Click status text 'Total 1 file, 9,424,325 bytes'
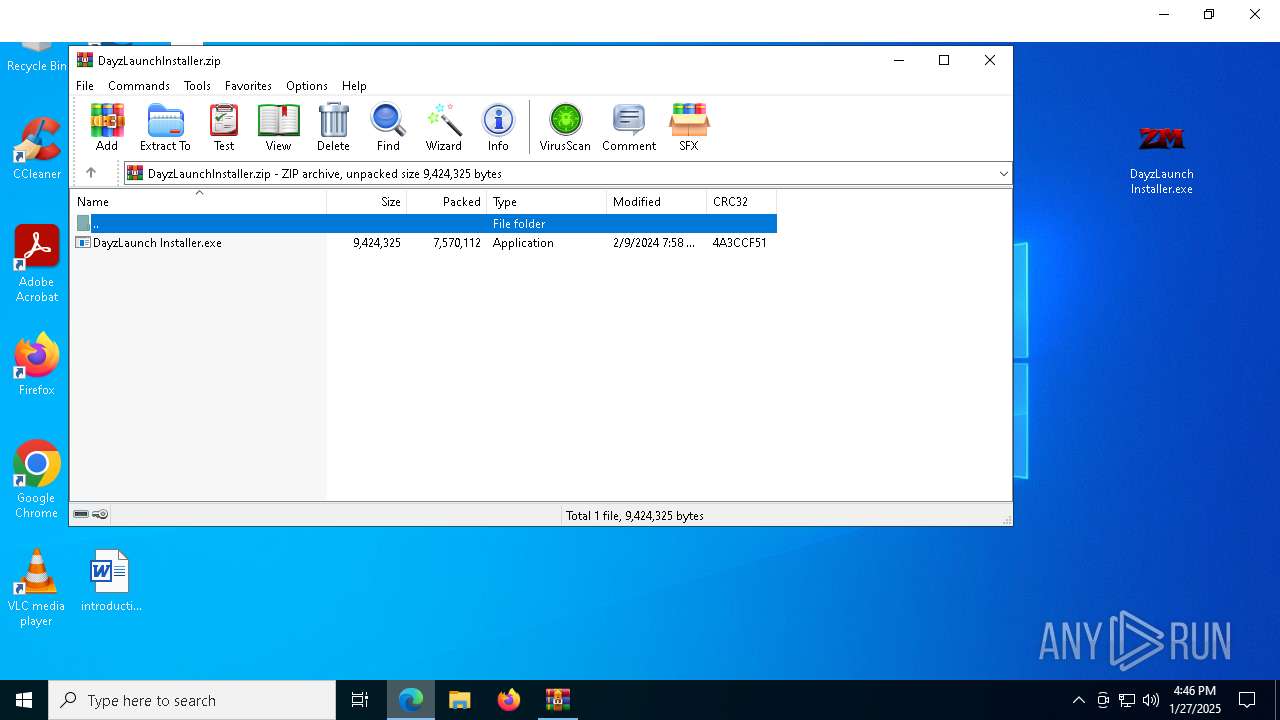 (x=635, y=516)
